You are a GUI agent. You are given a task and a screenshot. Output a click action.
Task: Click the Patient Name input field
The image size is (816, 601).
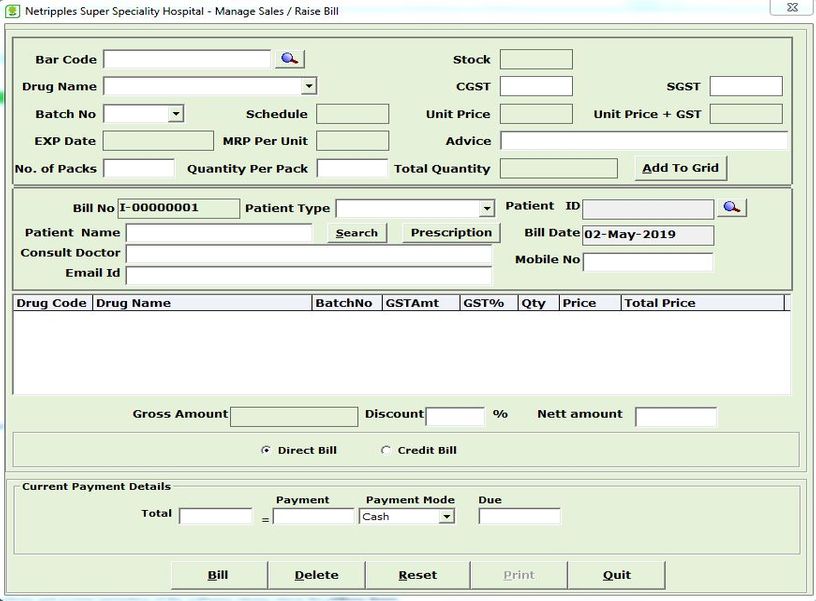click(219, 233)
